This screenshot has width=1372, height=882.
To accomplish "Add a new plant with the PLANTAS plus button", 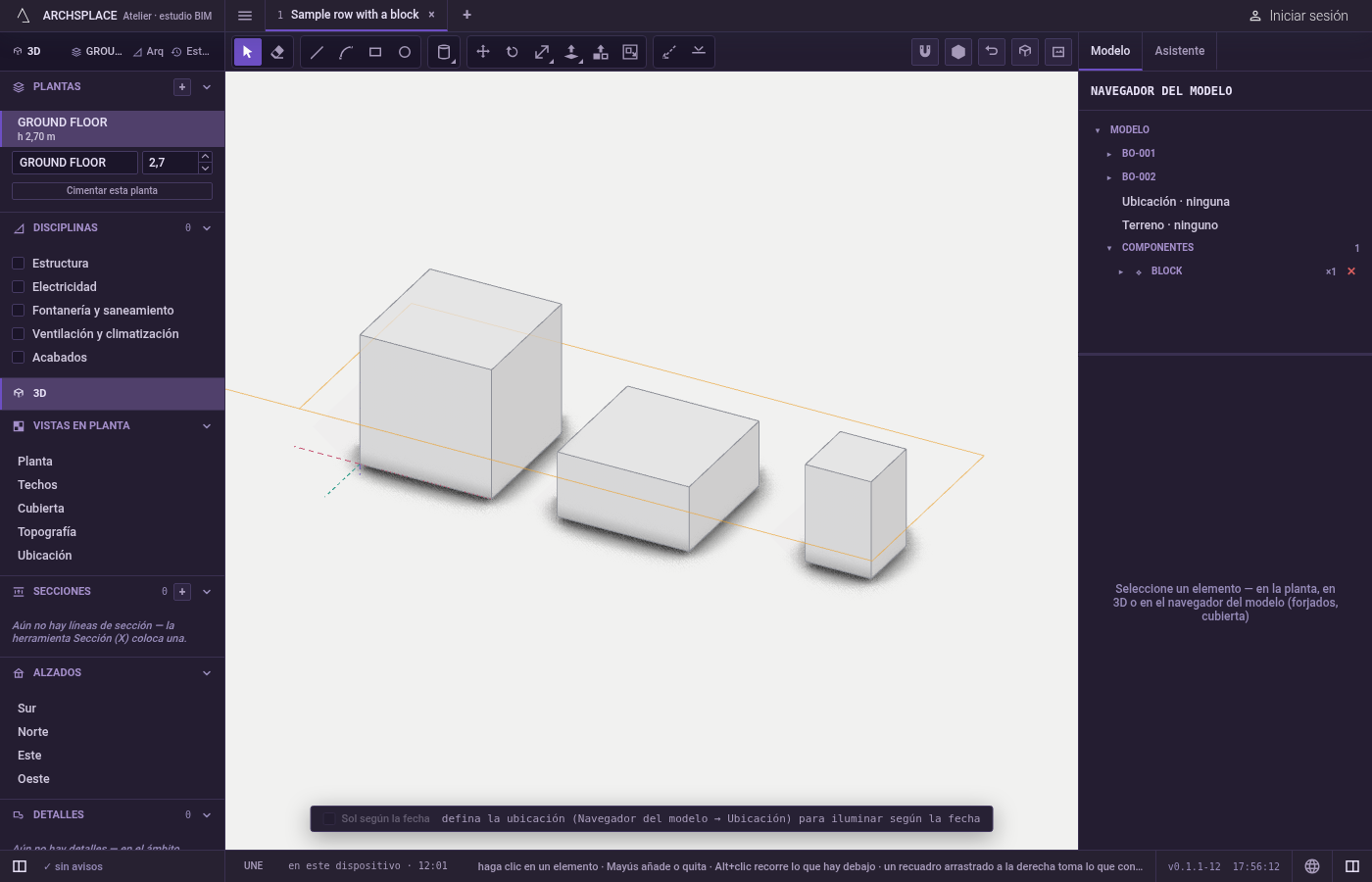I will click(x=182, y=87).
